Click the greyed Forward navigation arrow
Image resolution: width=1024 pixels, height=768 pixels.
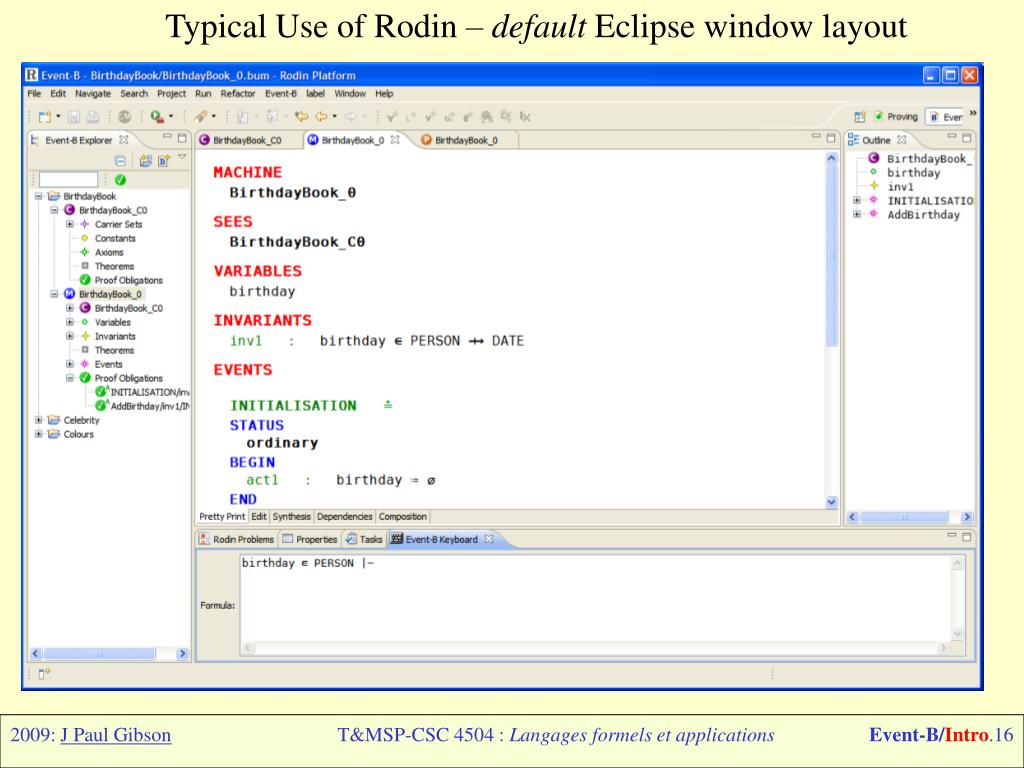pyautogui.click(x=350, y=117)
